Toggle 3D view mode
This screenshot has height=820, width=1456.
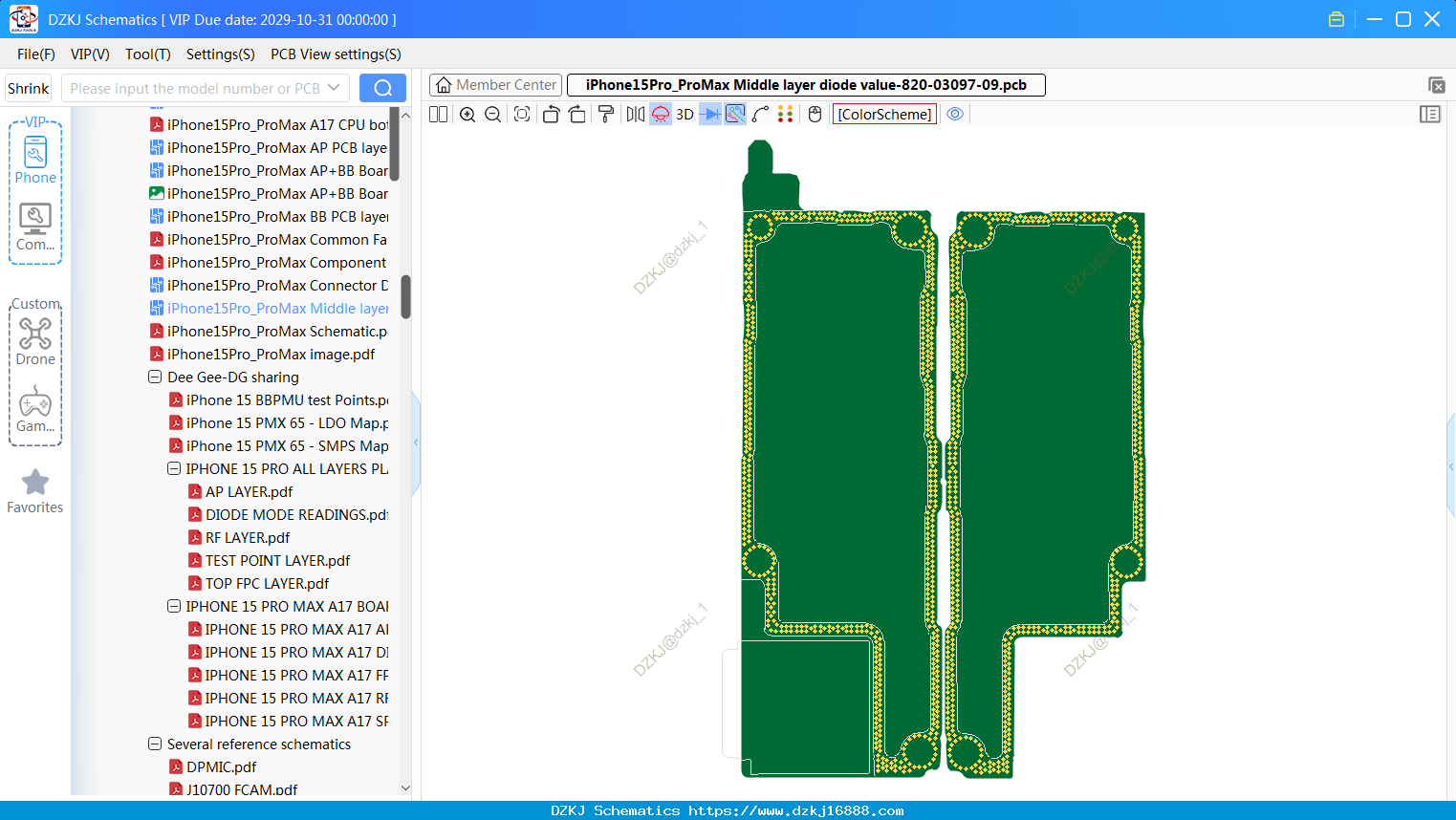click(685, 115)
